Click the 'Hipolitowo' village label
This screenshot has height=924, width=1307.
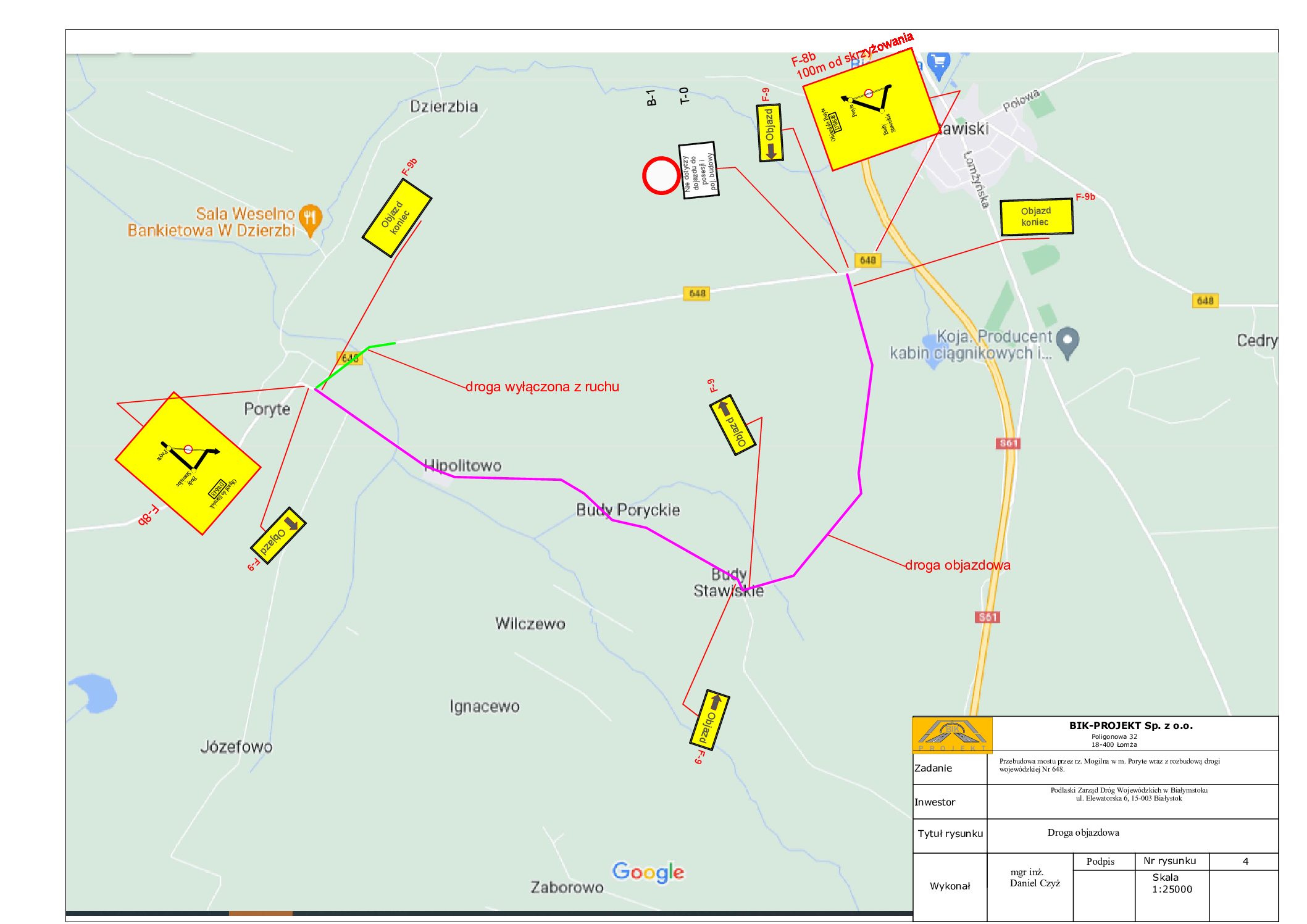coord(462,465)
